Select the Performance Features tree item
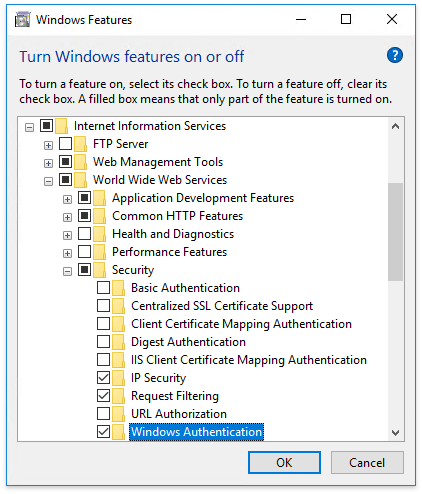Image resolution: width=422 pixels, height=494 pixels. click(x=169, y=252)
